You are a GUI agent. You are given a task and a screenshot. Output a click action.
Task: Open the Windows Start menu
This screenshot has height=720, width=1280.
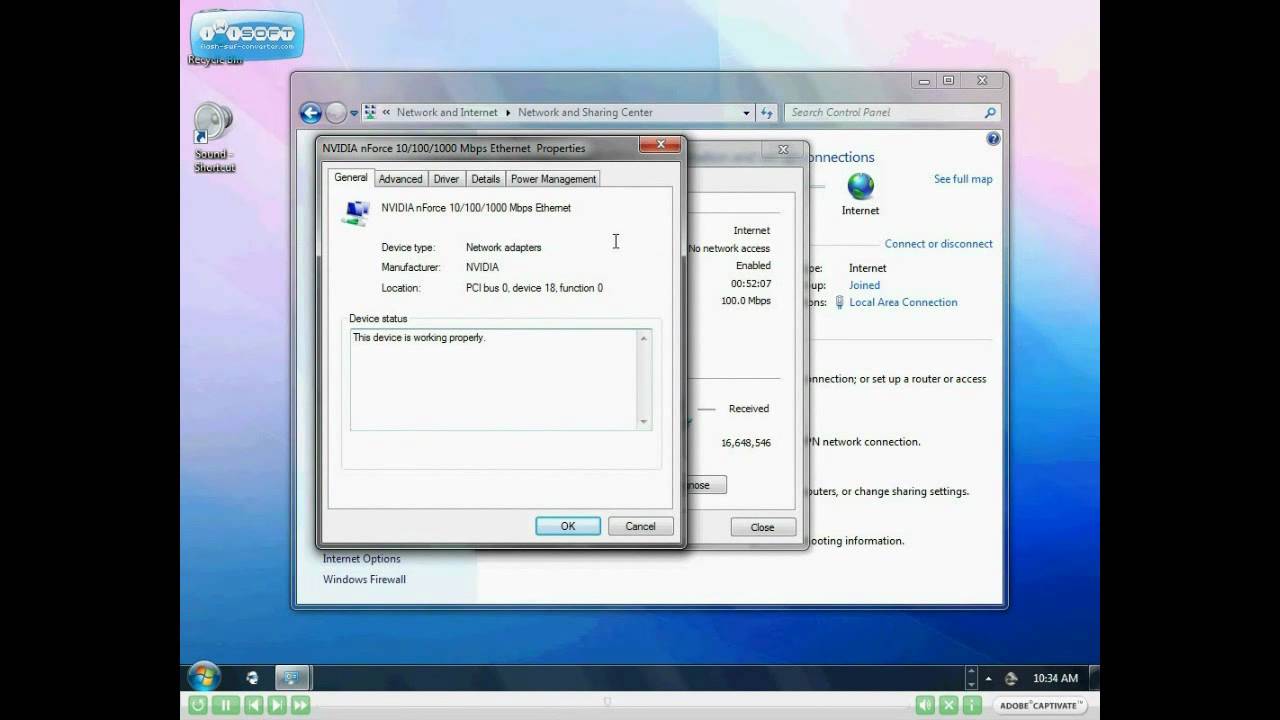203,677
